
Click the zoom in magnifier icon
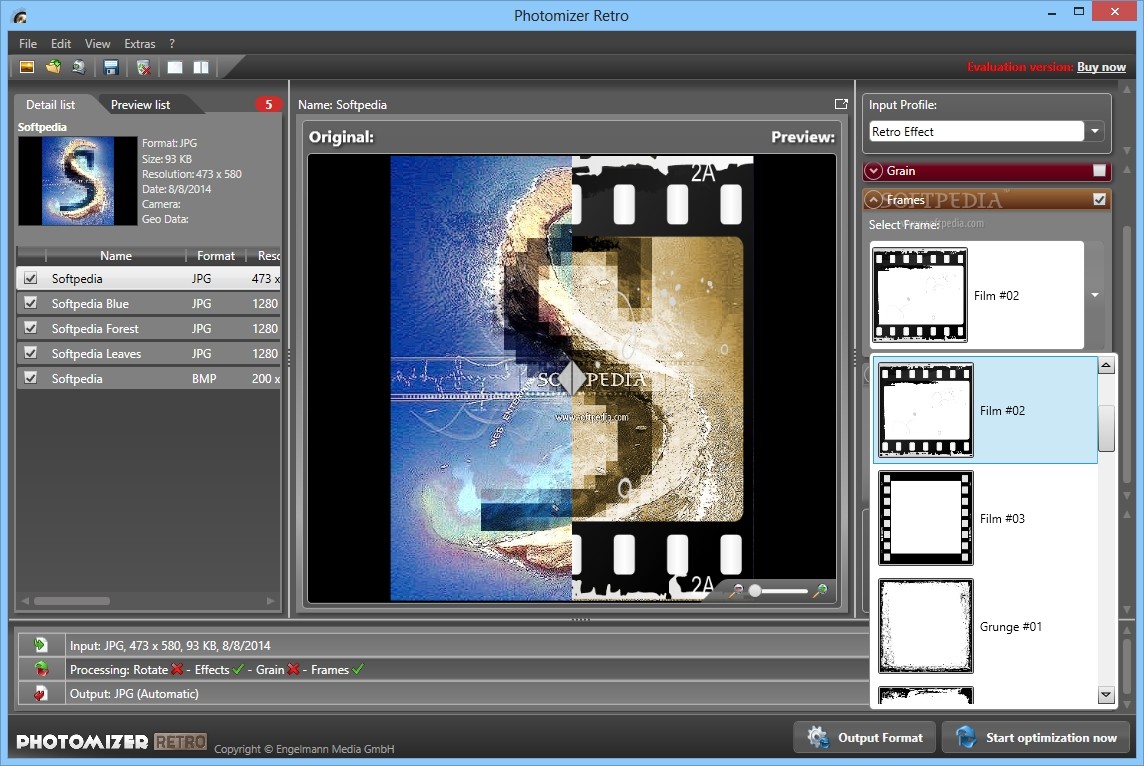(x=821, y=590)
